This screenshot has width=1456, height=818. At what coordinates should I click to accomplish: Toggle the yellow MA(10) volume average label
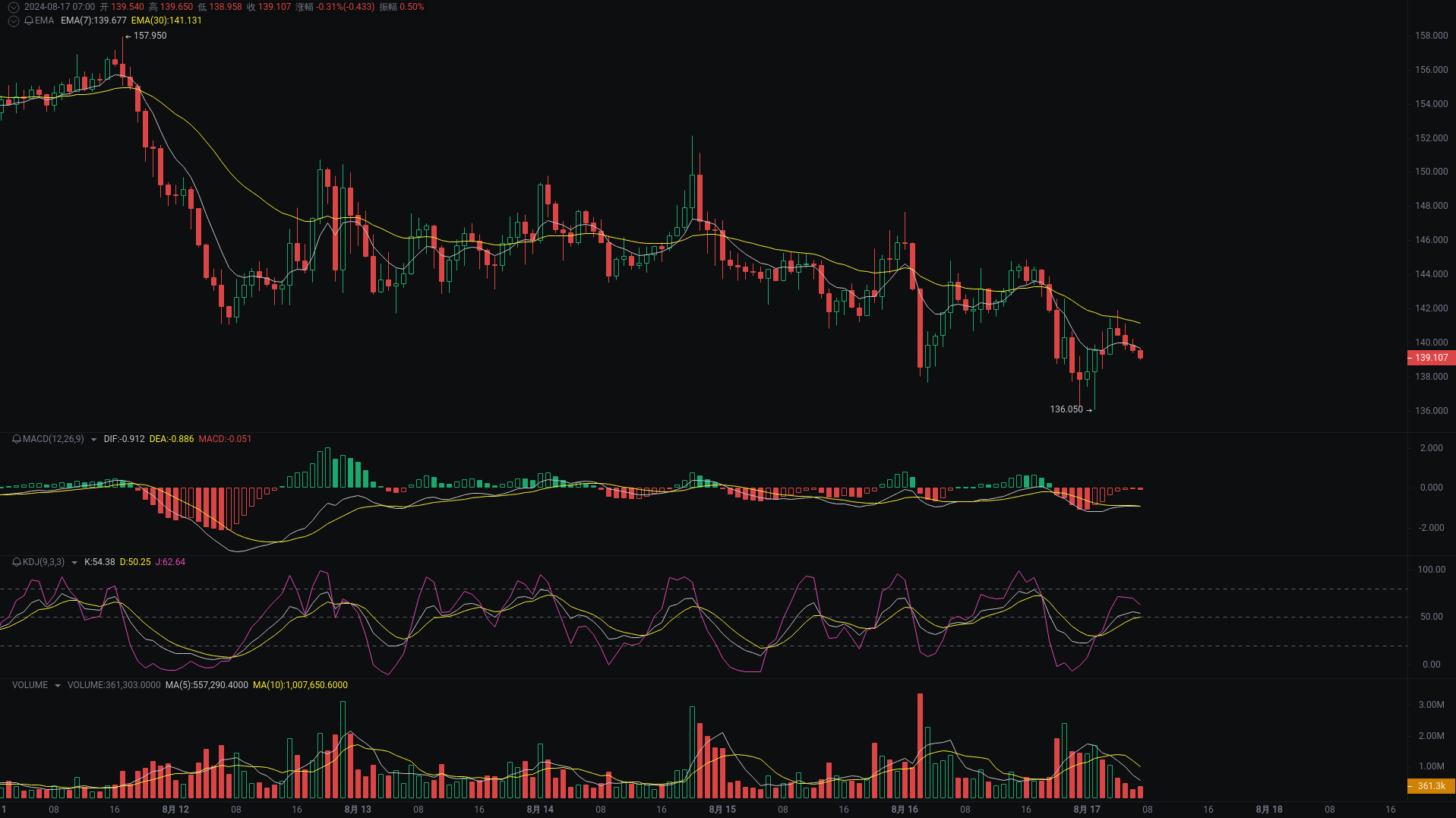point(300,684)
